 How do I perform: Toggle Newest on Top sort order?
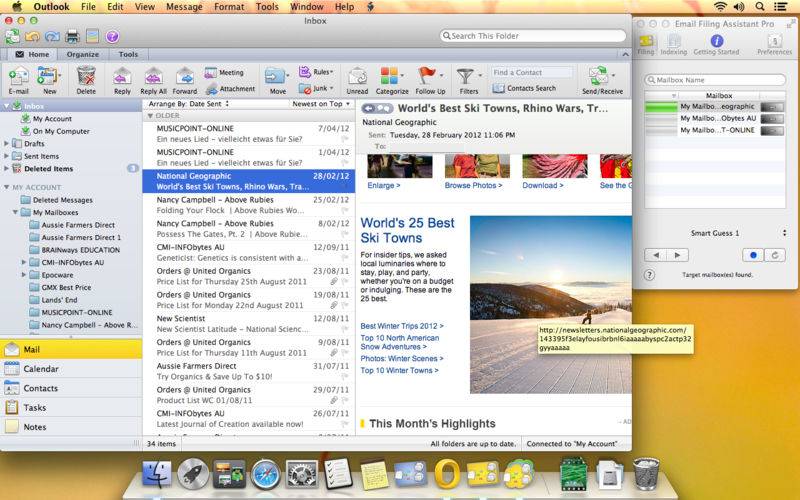click(321, 104)
